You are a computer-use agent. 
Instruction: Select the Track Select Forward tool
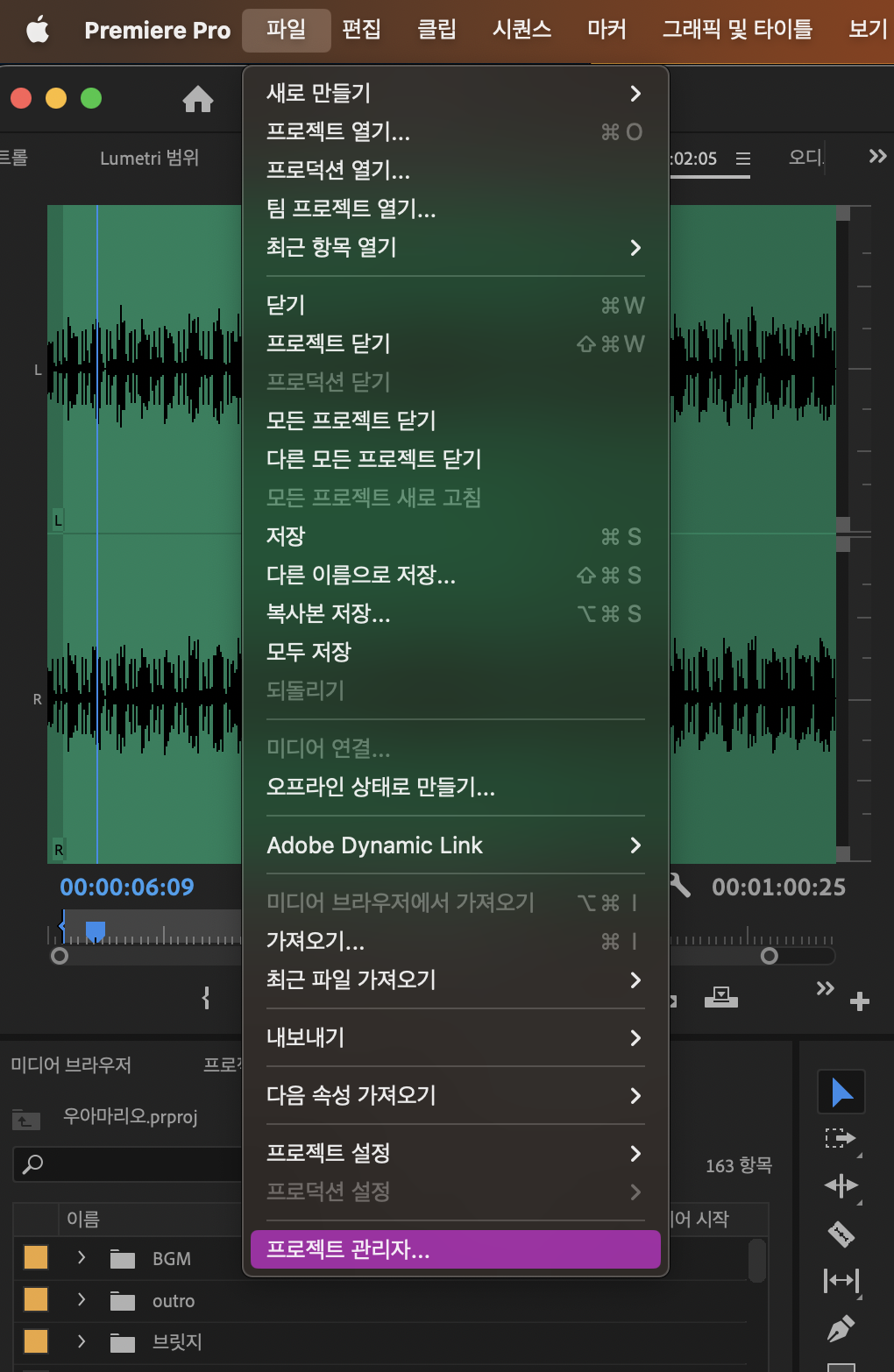click(x=841, y=1139)
